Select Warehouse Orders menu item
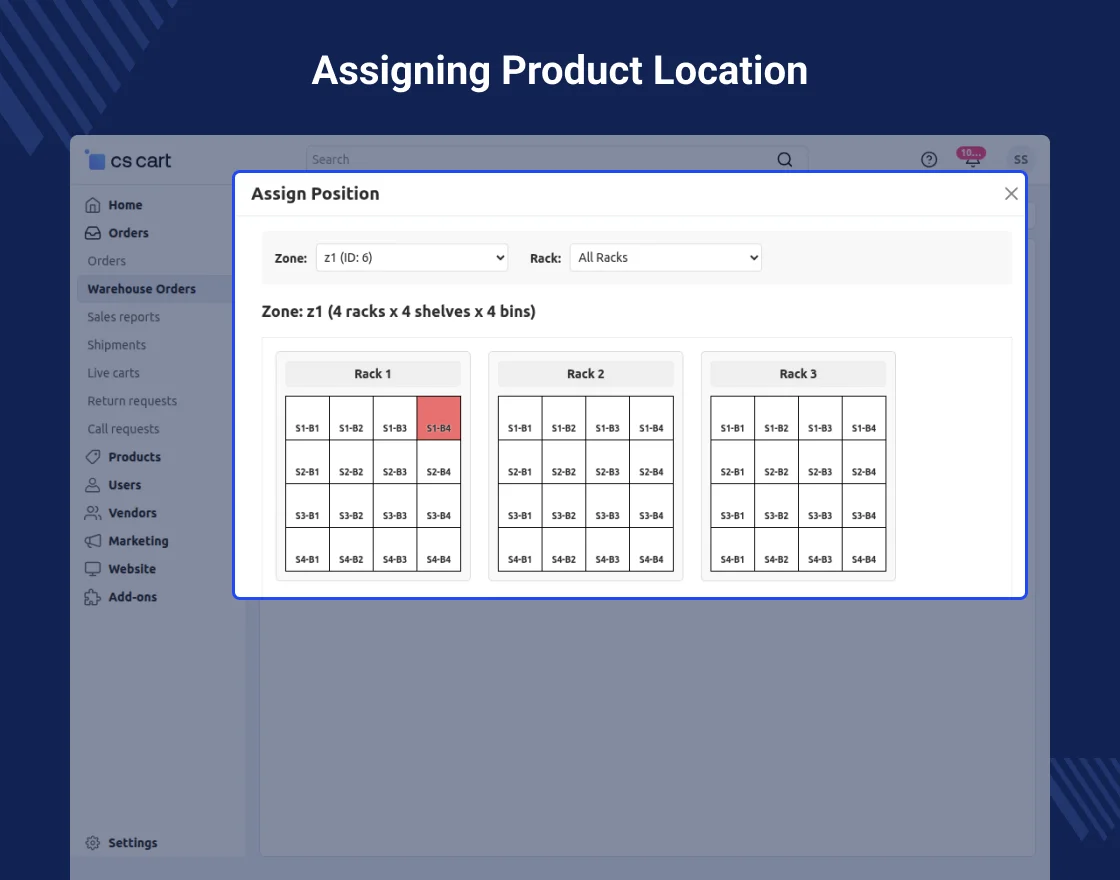Screen dimensions: 1120x880 (141, 289)
